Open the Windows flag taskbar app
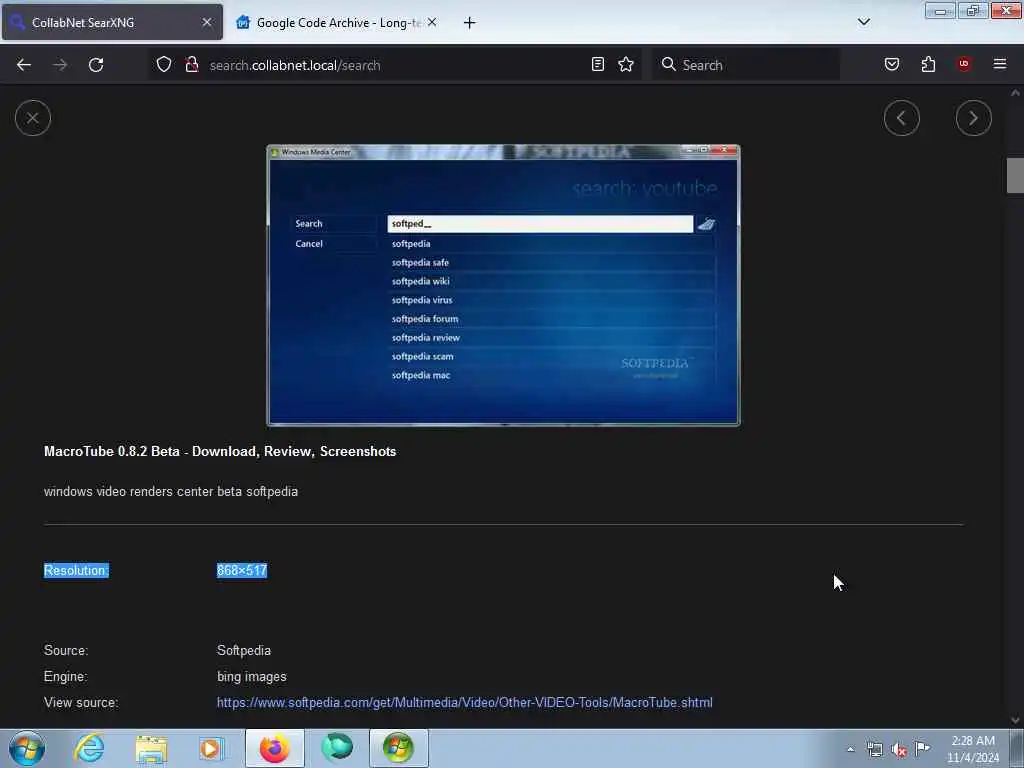The height and width of the screenshot is (768, 1024). click(398, 748)
